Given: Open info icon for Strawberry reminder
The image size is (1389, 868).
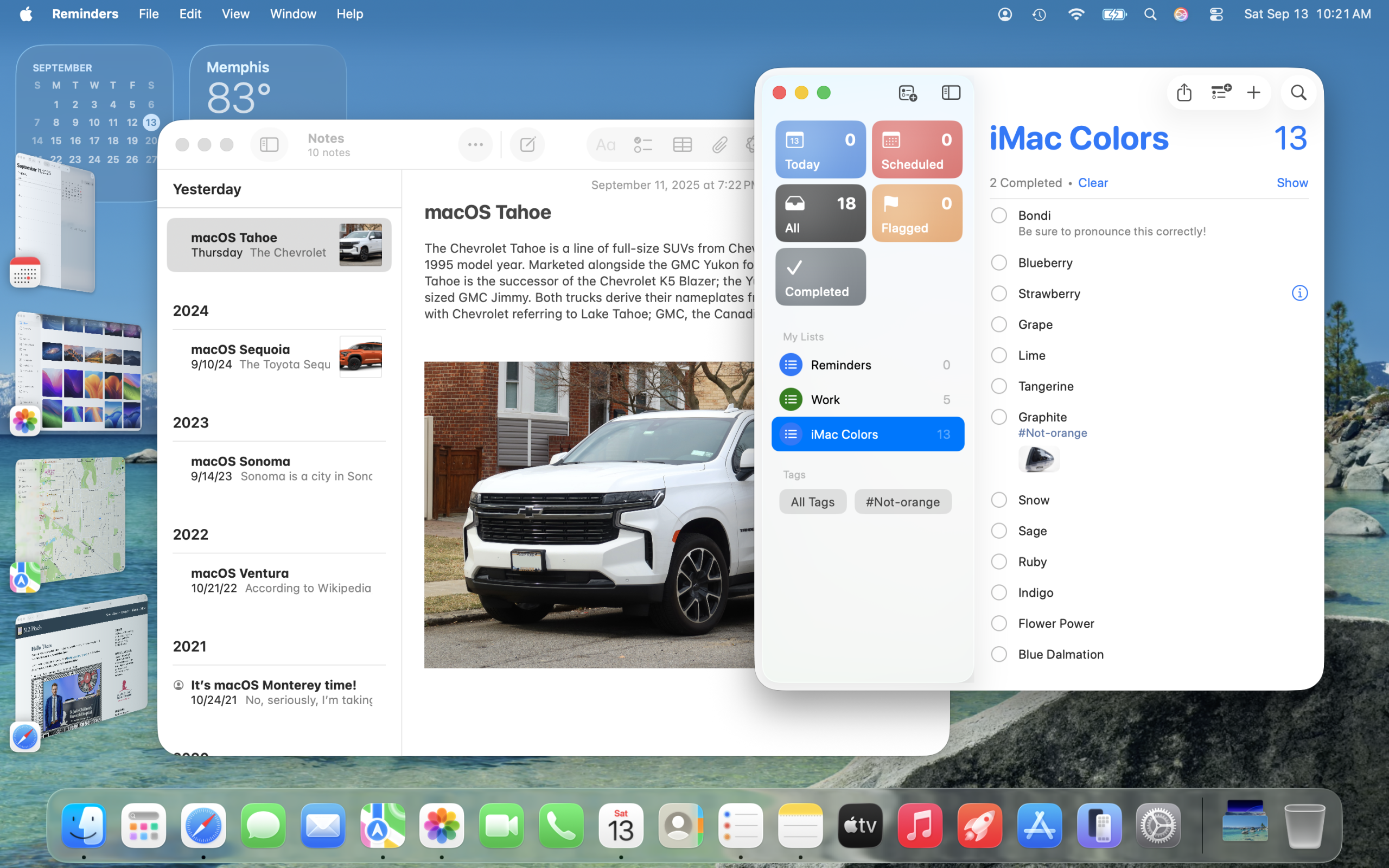Looking at the screenshot, I should coord(1299,293).
